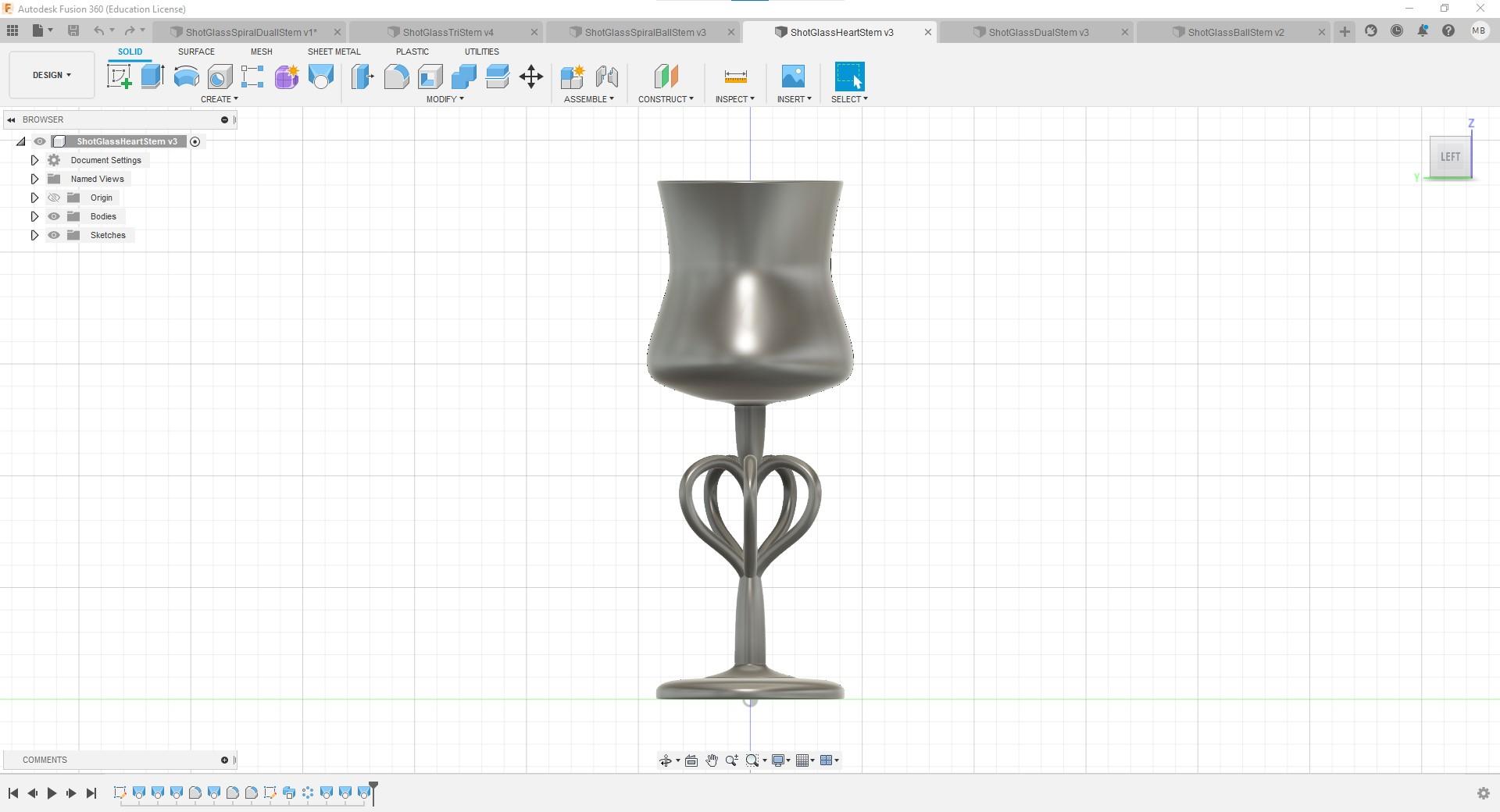The width and height of the screenshot is (1500, 812).
Task: Switch to the ShotGlassTriStem v4 document tab
Action: (x=448, y=32)
